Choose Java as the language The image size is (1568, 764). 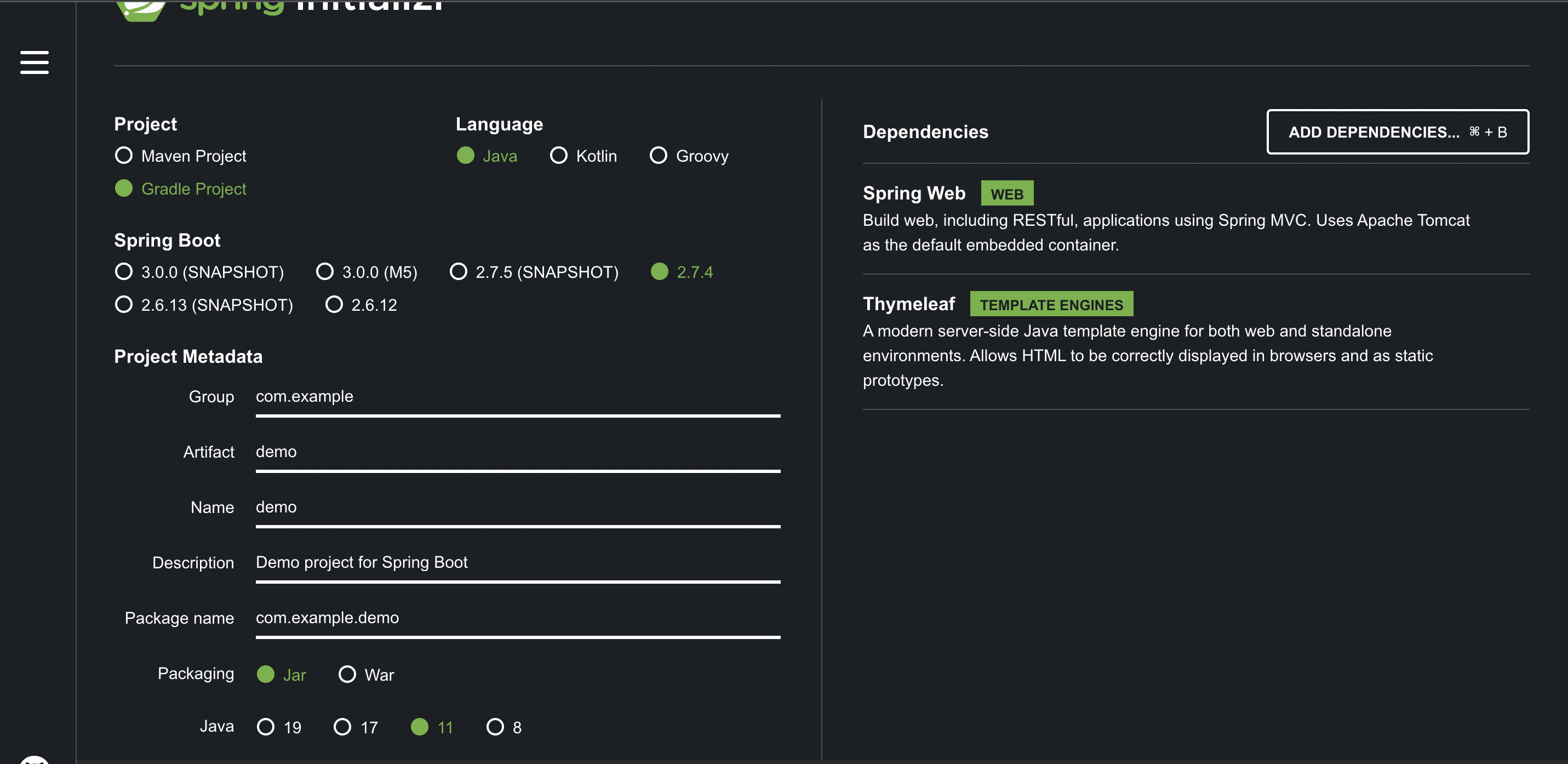pos(487,156)
